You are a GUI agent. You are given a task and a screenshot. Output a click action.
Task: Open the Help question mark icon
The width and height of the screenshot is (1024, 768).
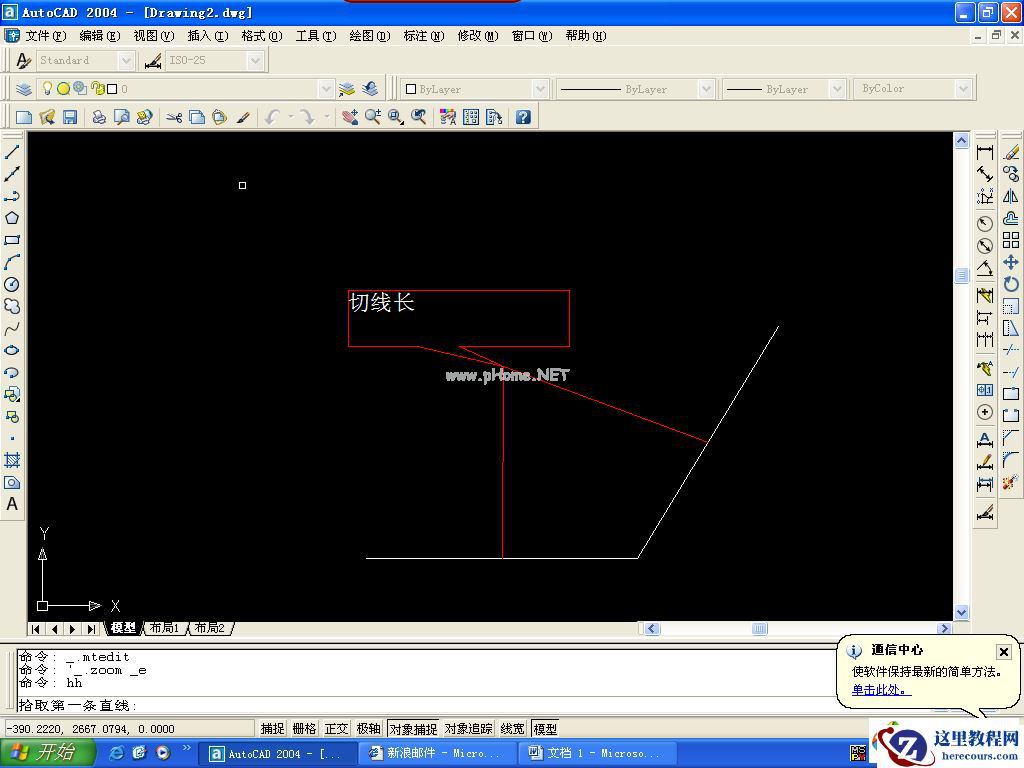(522, 117)
